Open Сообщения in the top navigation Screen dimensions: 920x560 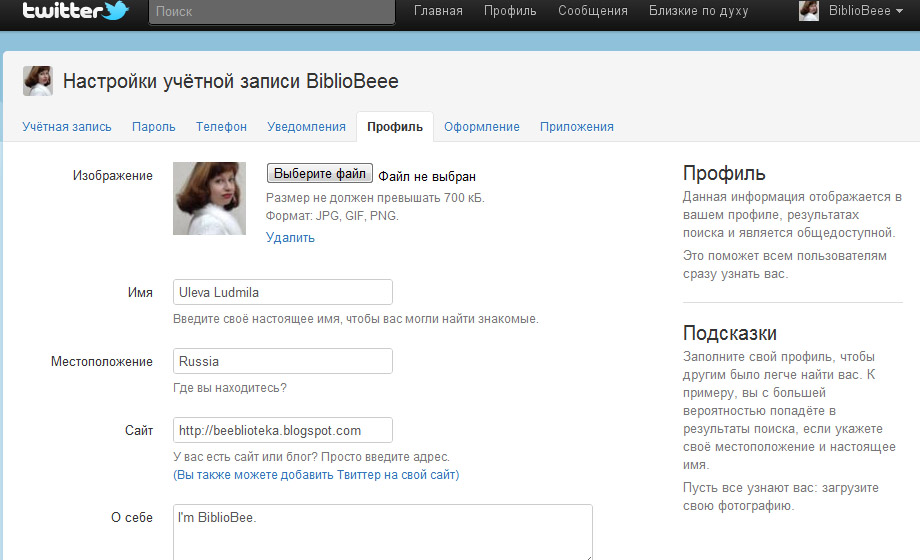click(x=593, y=11)
